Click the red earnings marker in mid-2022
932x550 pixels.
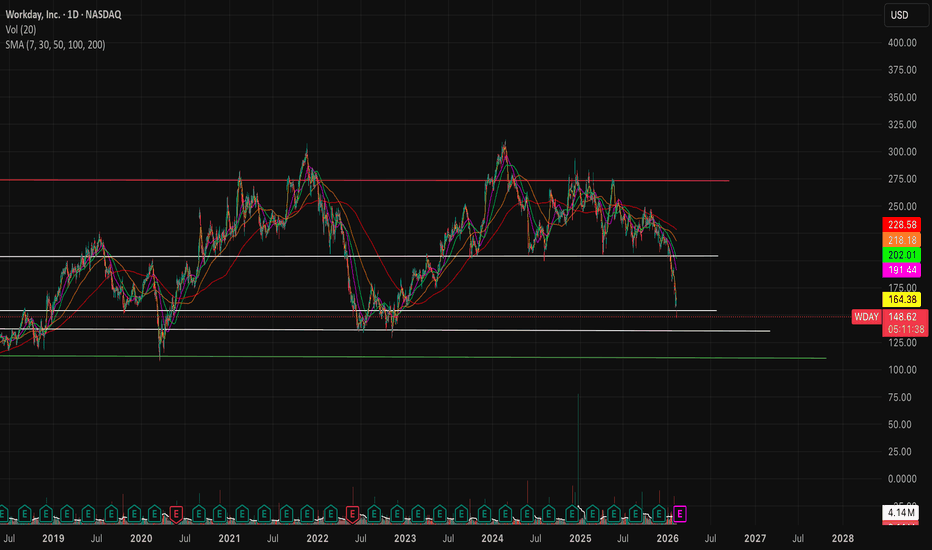pyautogui.click(x=352, y=514)
